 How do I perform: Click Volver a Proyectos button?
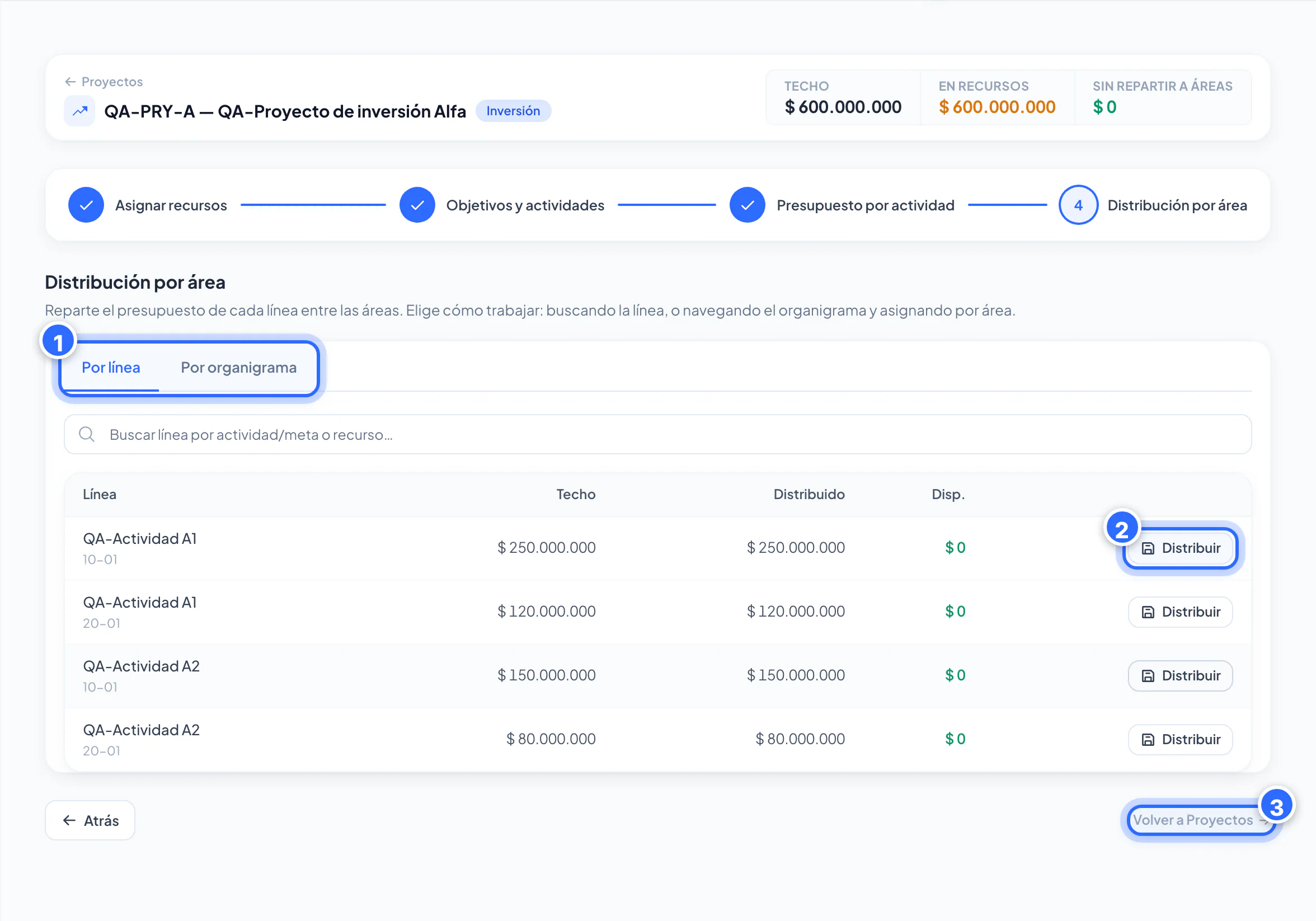(1201, 821)
